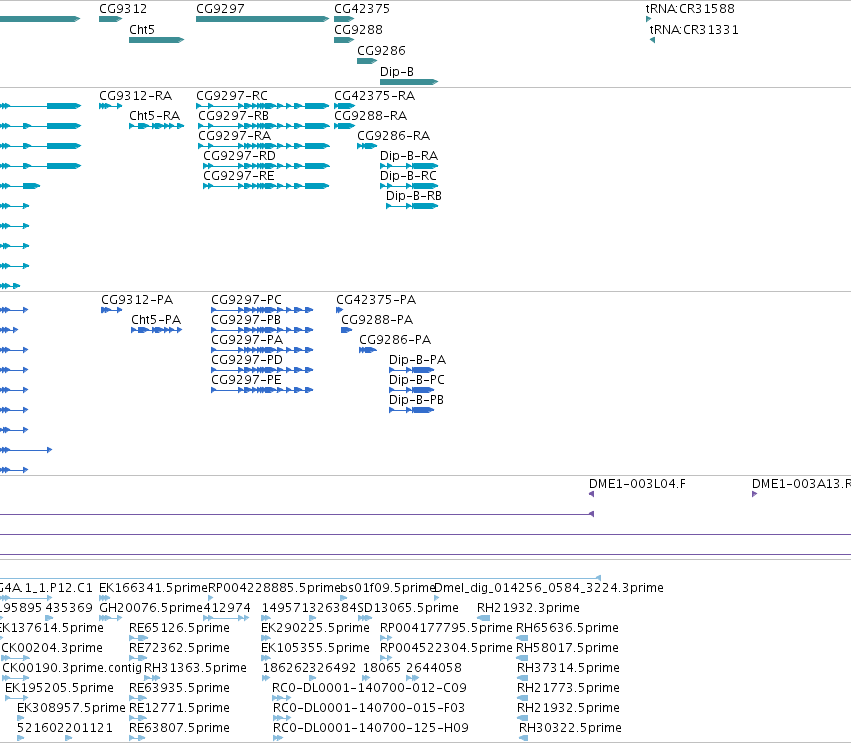
Task: Click EST EK290225.5prime
Action: [x=315, y=628]
